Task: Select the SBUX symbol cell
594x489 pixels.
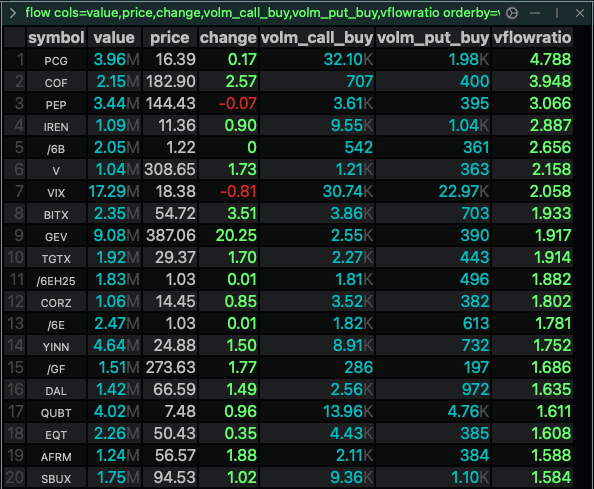Action: point(56,477)
